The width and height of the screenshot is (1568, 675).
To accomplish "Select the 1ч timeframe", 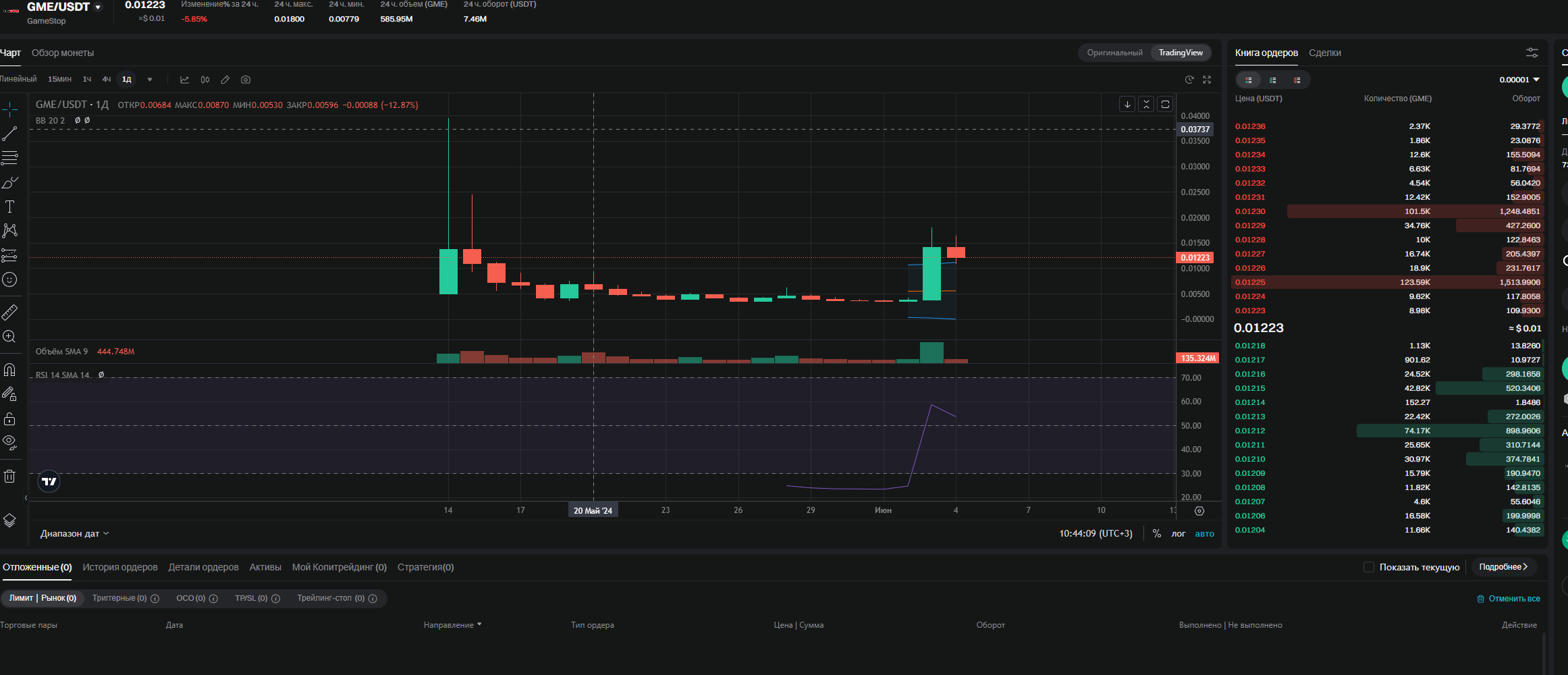I will point(87,80).
